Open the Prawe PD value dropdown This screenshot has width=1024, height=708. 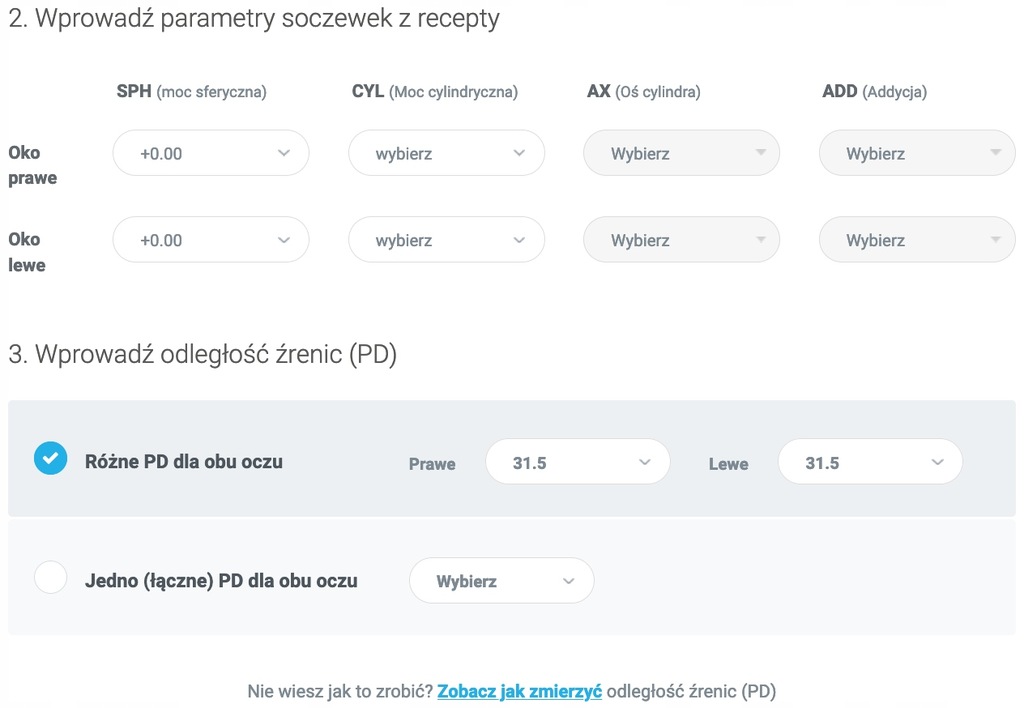point(578,462)
